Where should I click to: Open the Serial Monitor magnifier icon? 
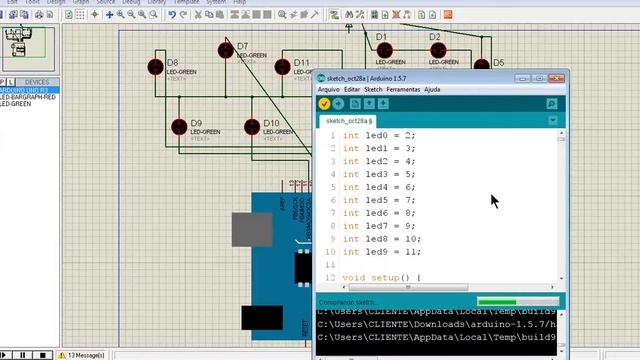pos(552,104)
